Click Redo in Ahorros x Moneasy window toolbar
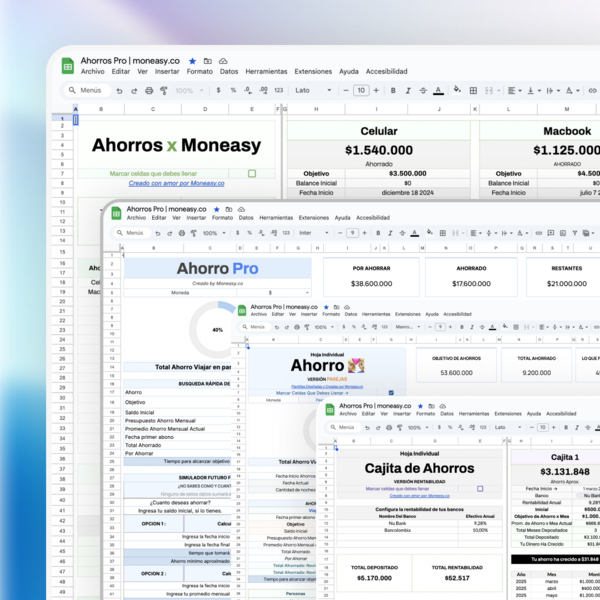 [x=134, y=91]
